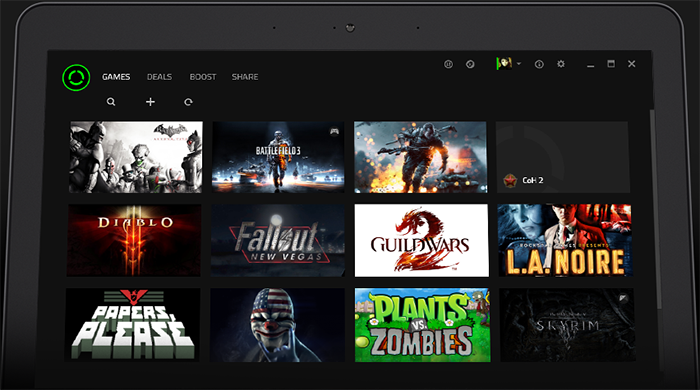Launch the Battlefield 3 tile
The height and width of the screenshot is (390, 700).
pos(278,157)
